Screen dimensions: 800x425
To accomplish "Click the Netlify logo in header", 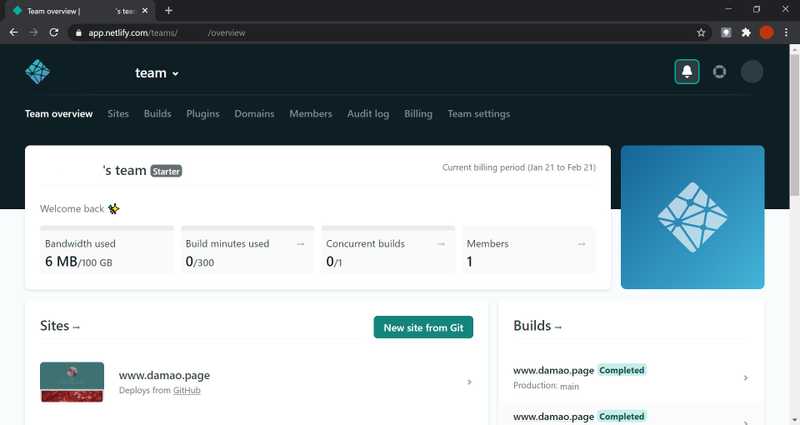I will (37, 71).
